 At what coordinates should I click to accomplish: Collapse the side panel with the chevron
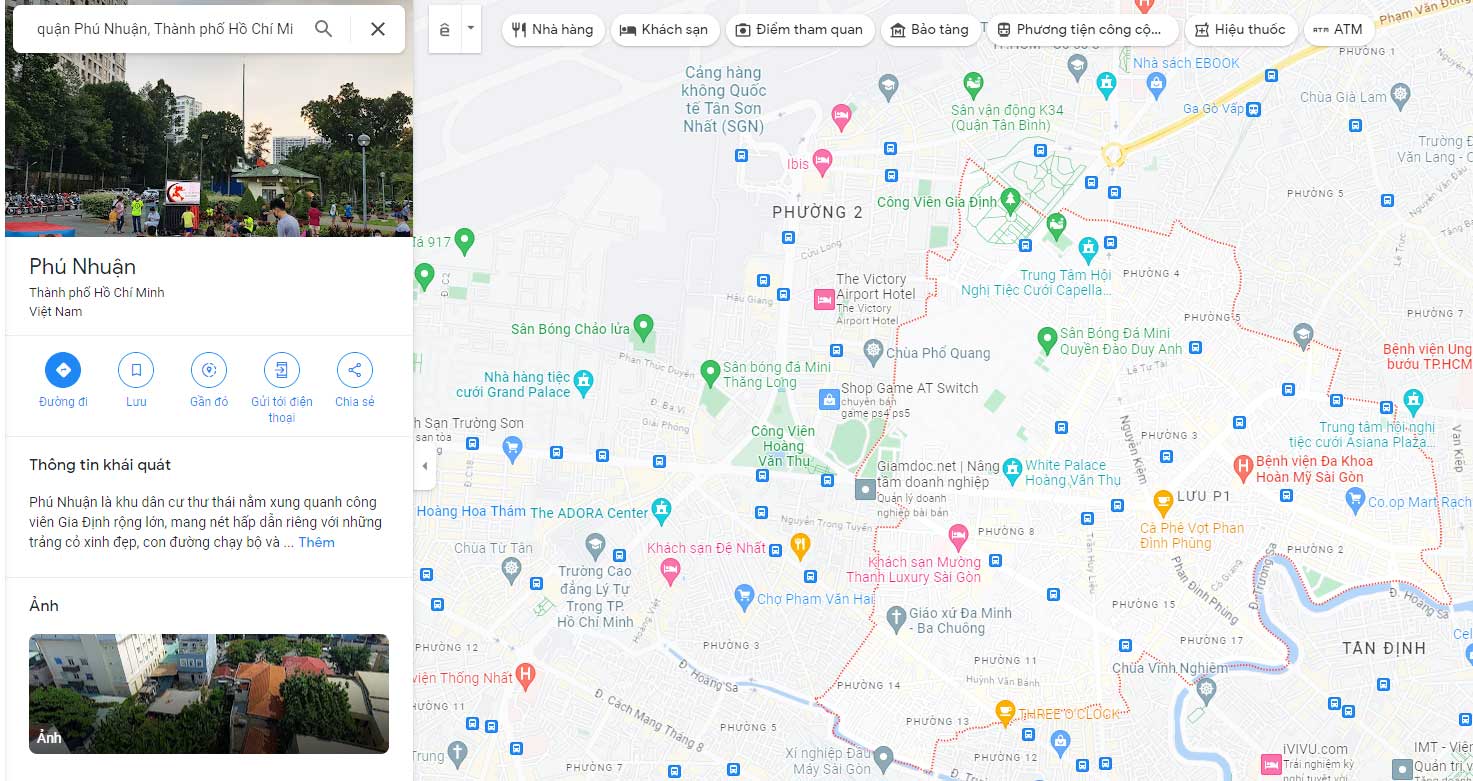tap(424, 466)
